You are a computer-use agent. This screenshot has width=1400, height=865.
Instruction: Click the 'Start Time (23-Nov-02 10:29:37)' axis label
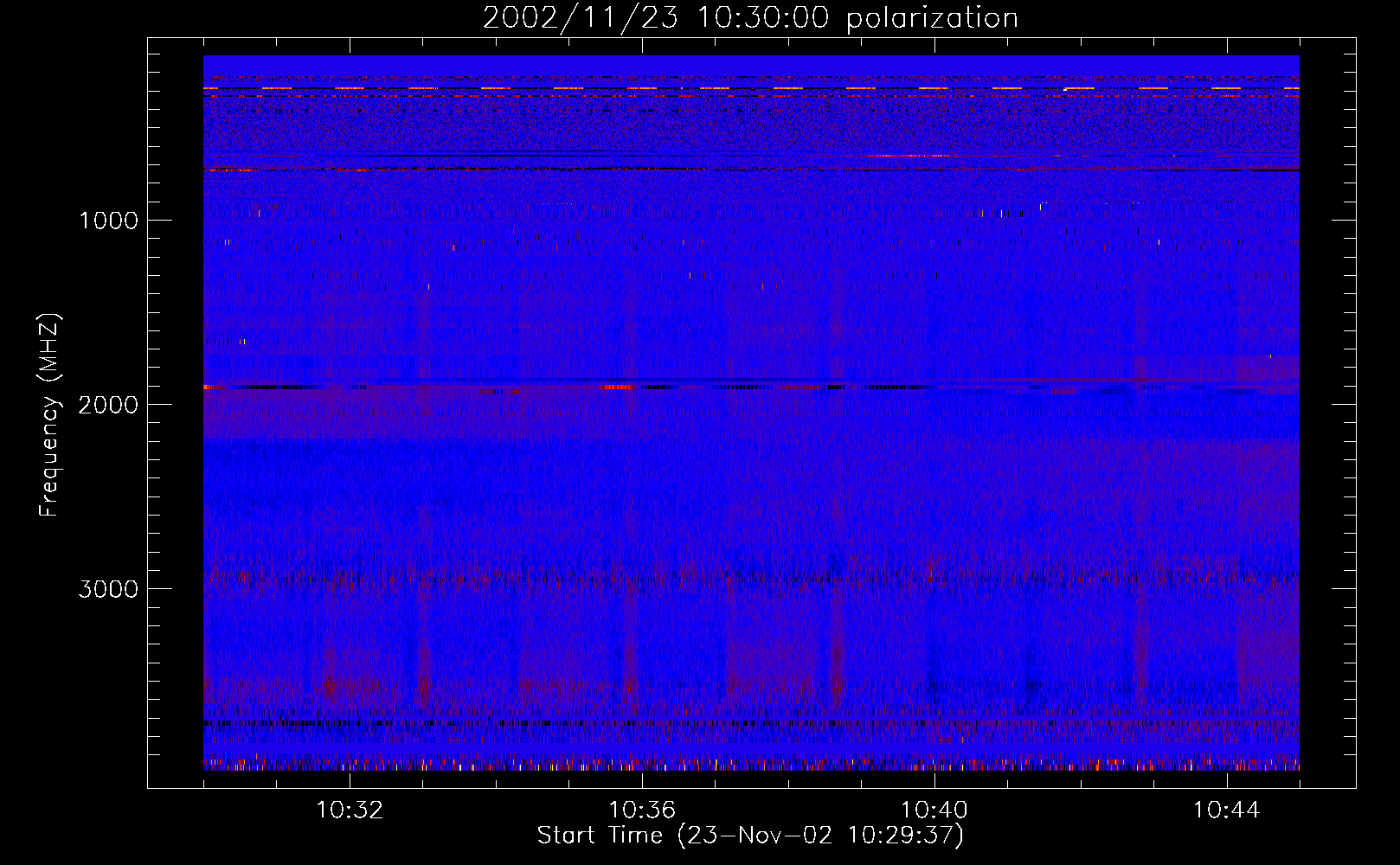click(x=750, y=836)
